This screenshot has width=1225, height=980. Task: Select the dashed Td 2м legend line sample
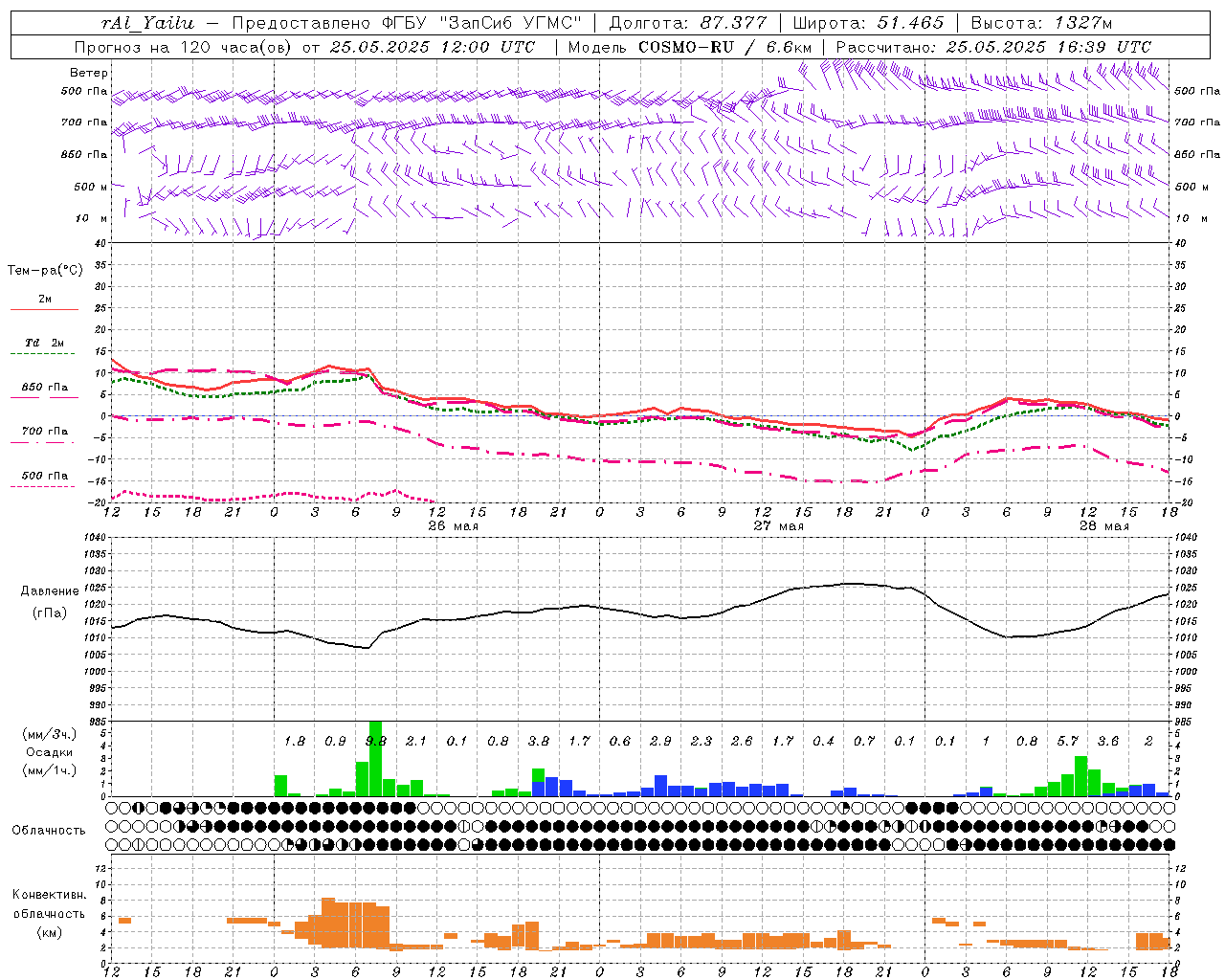[44, 354]
